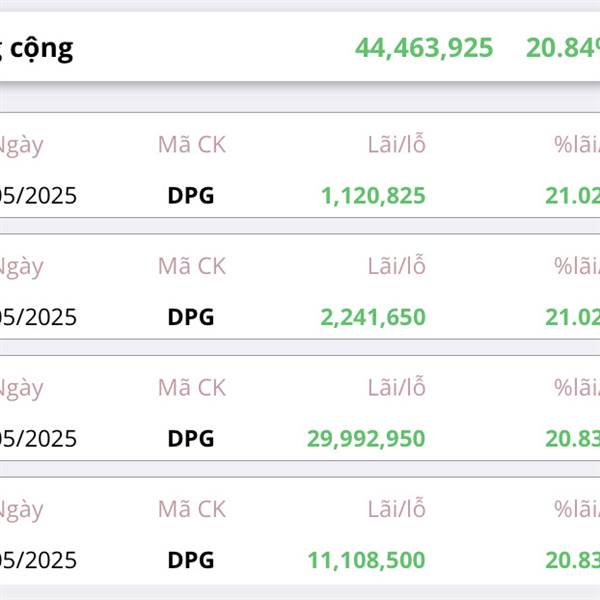Click the Lãi/lỗ header in first card
The width and height of the screenshot is (600, 600).
pos(396,143)
